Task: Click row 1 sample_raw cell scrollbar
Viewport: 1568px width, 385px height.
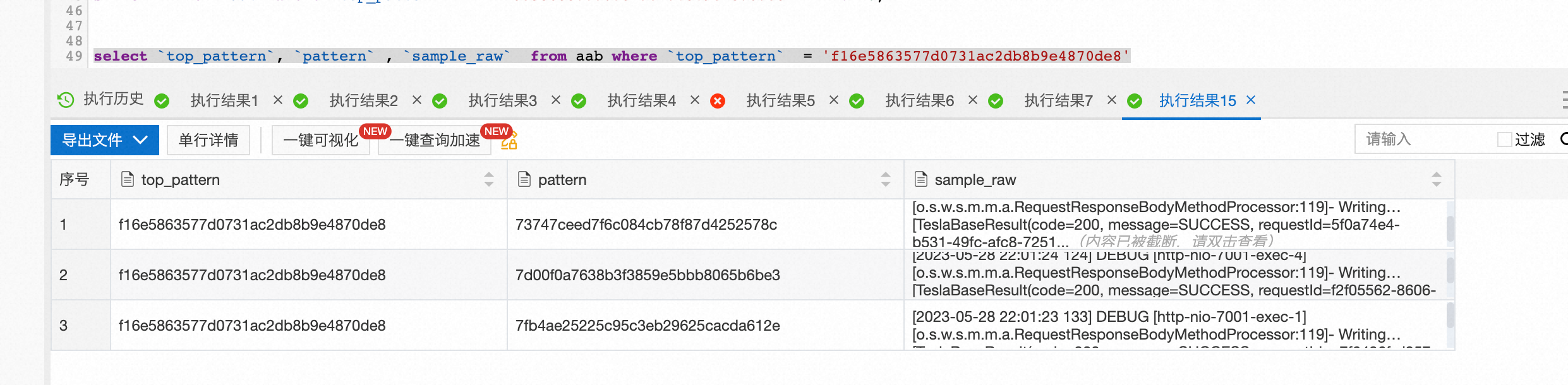Action: (1450, 227)
